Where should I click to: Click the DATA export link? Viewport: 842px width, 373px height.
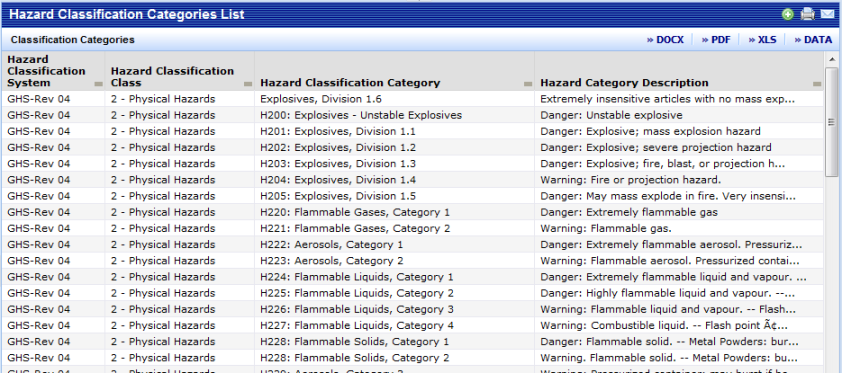coord(813,40)
